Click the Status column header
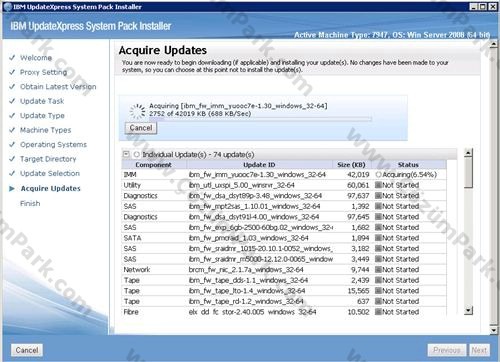The height and width of the screenshot is (362, 500). [408, 165]
